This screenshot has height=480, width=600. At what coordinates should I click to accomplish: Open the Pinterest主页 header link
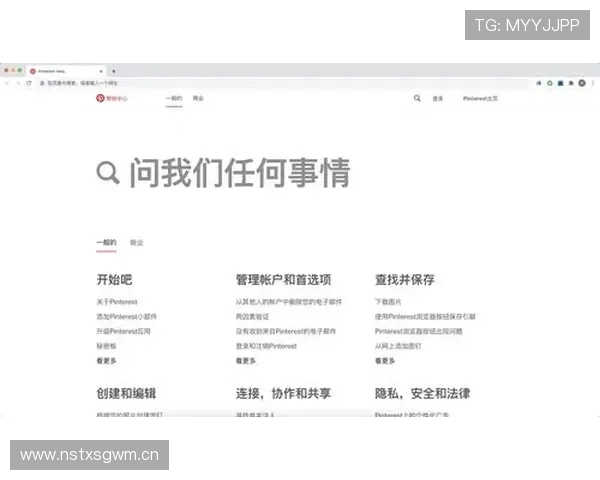(x=480, y=99)
